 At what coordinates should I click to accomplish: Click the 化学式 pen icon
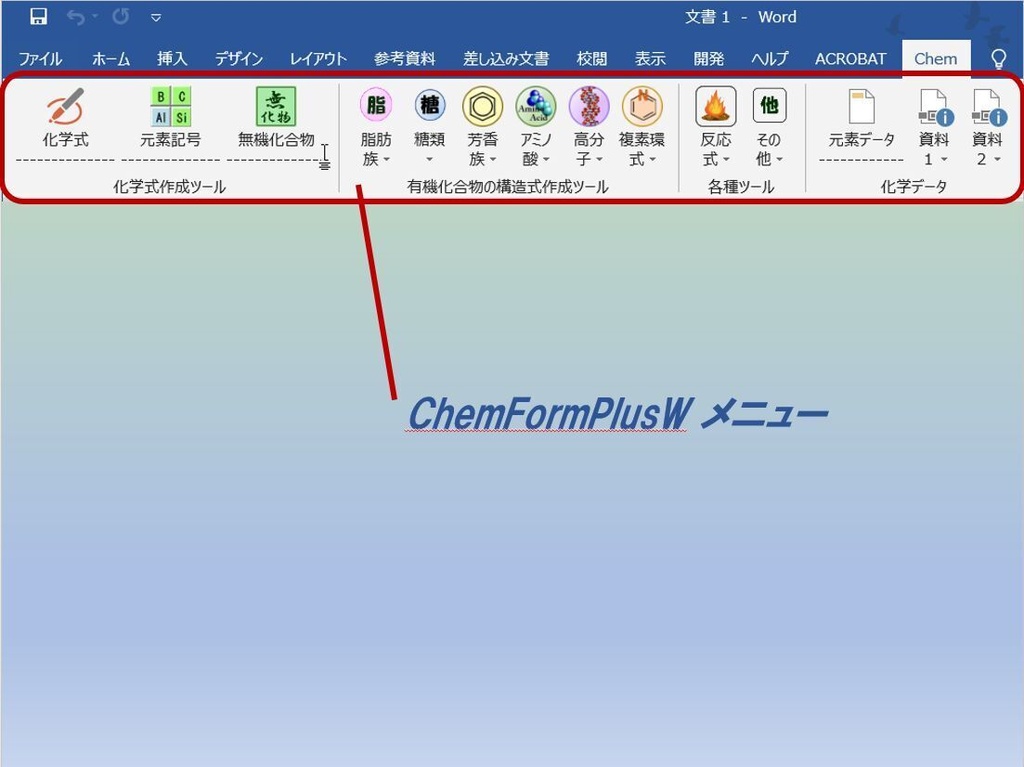tap(65, 106)
